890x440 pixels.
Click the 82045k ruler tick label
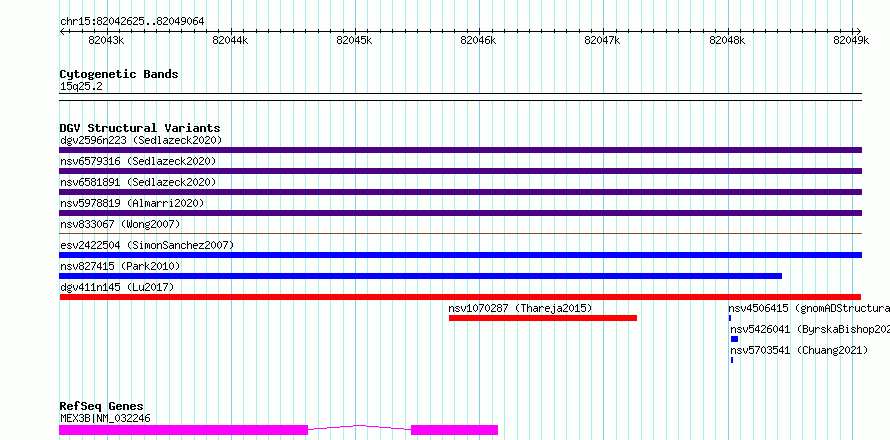point(354,40)
